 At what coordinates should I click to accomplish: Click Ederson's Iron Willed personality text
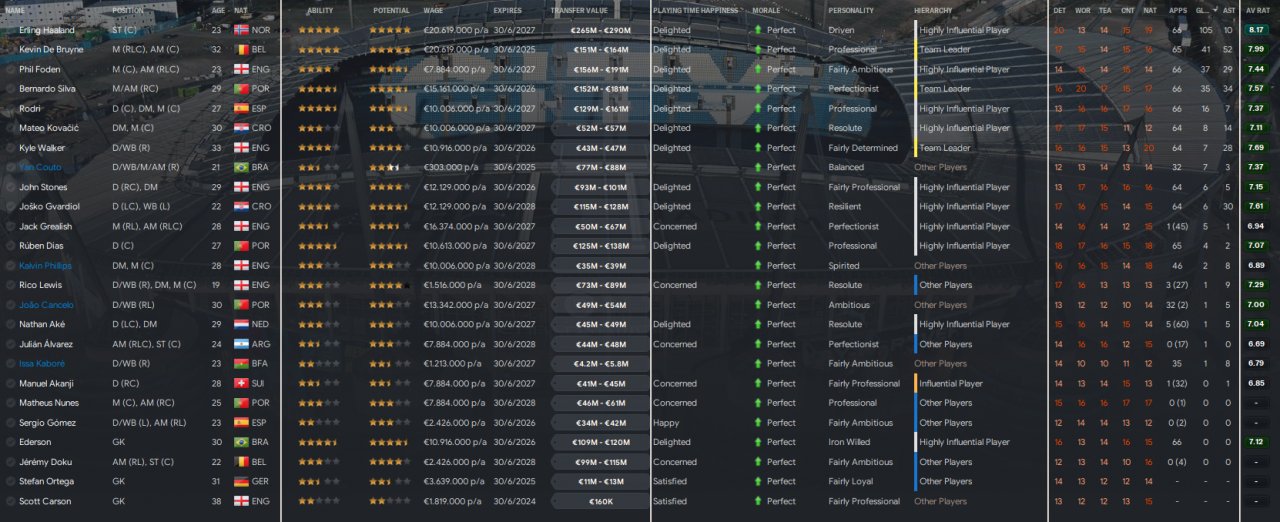849,442
